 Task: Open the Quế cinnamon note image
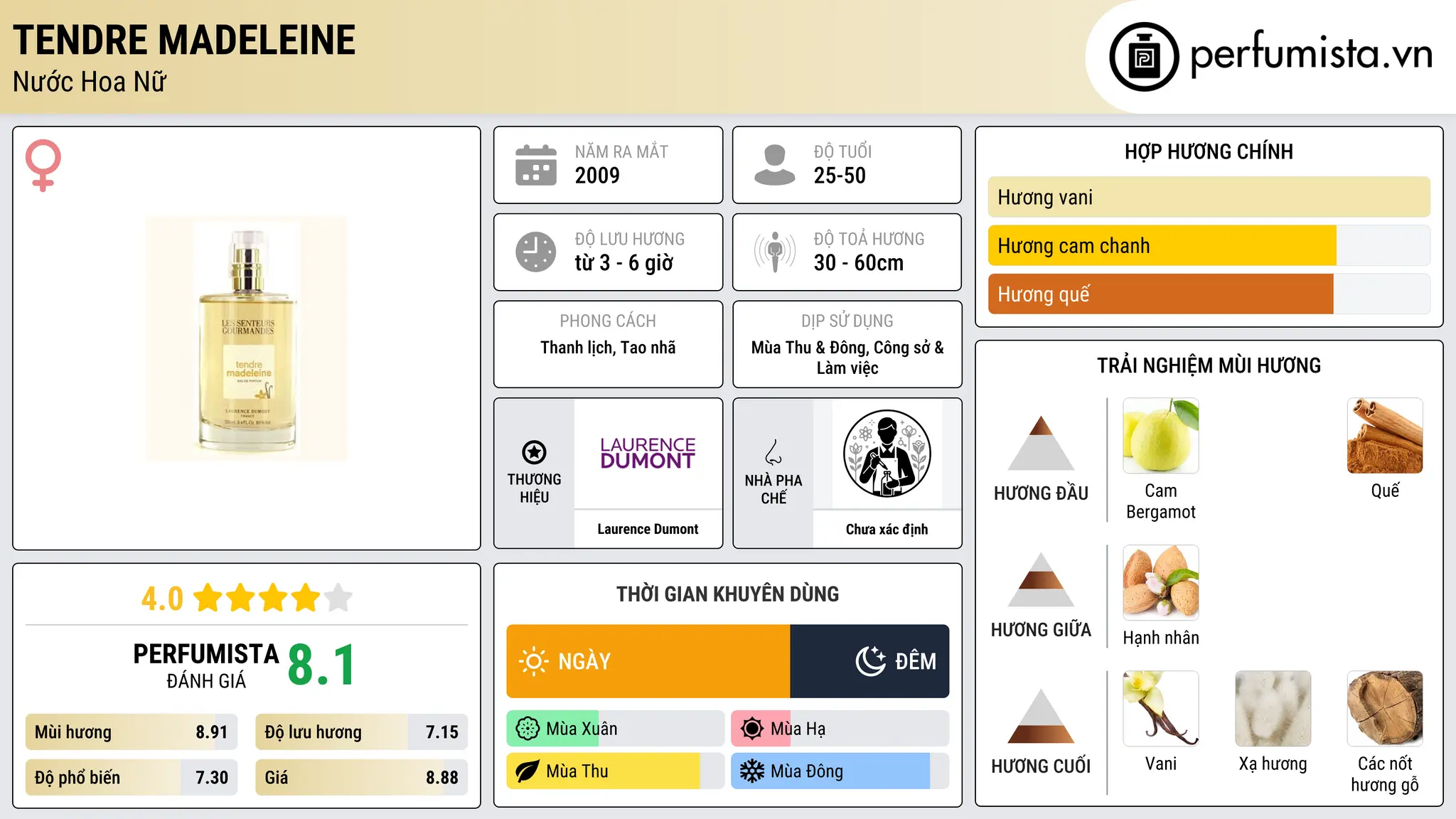pos(1385,436)
